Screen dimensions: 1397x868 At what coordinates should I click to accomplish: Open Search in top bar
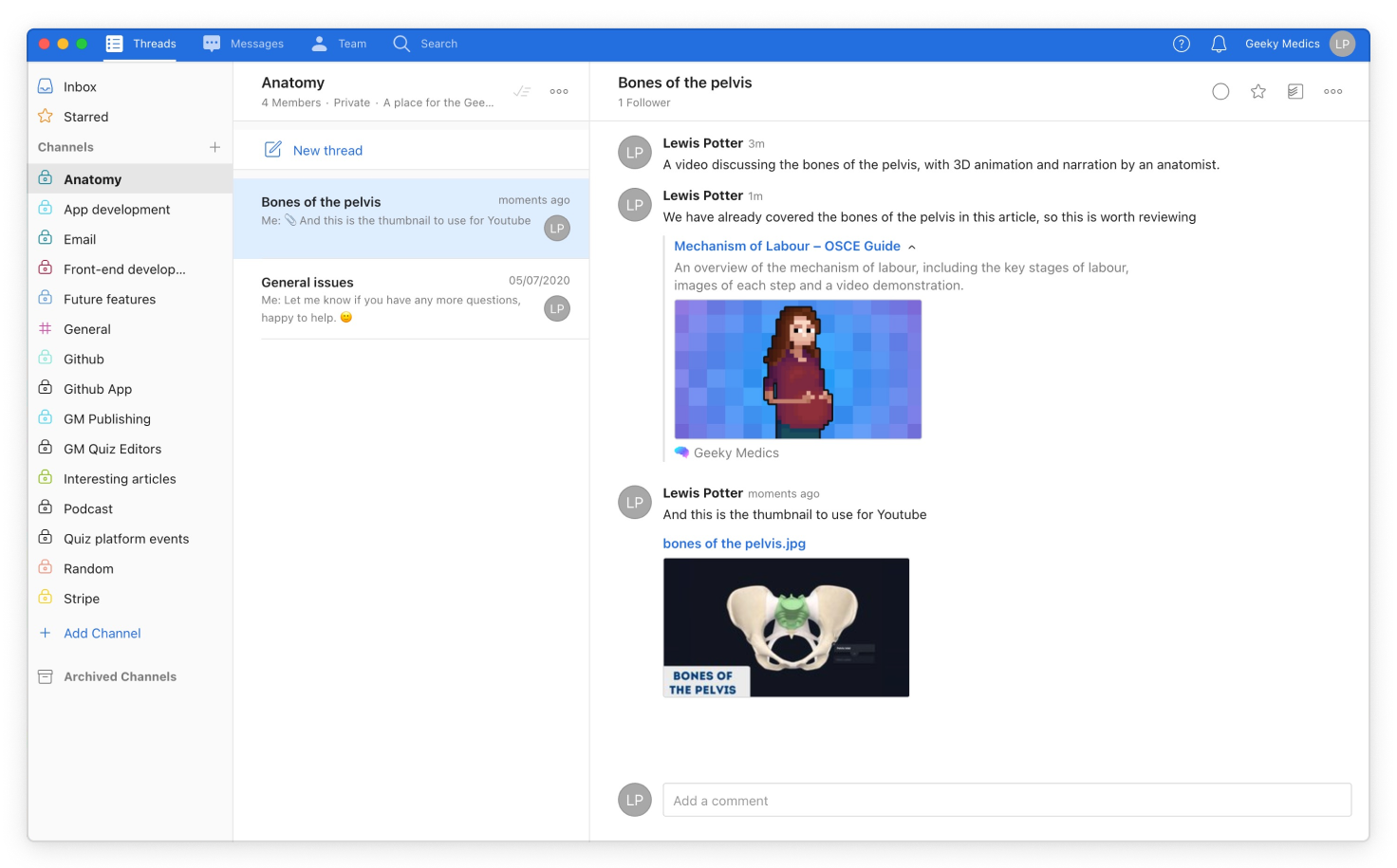(x=425, y=44)
